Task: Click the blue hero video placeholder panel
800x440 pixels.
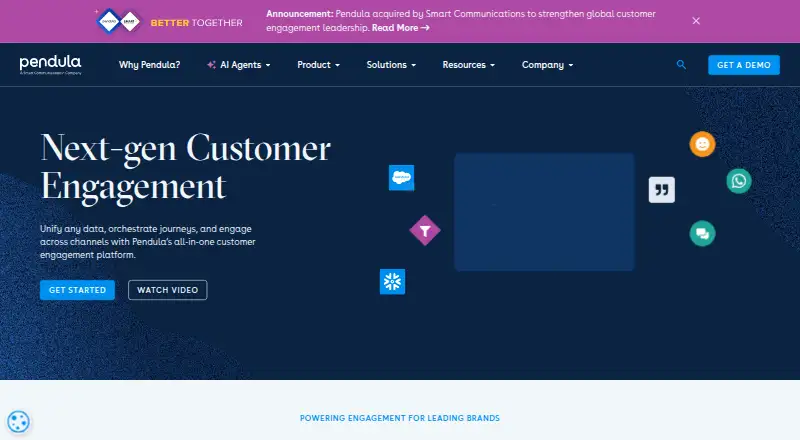Action: click(544, 212)
